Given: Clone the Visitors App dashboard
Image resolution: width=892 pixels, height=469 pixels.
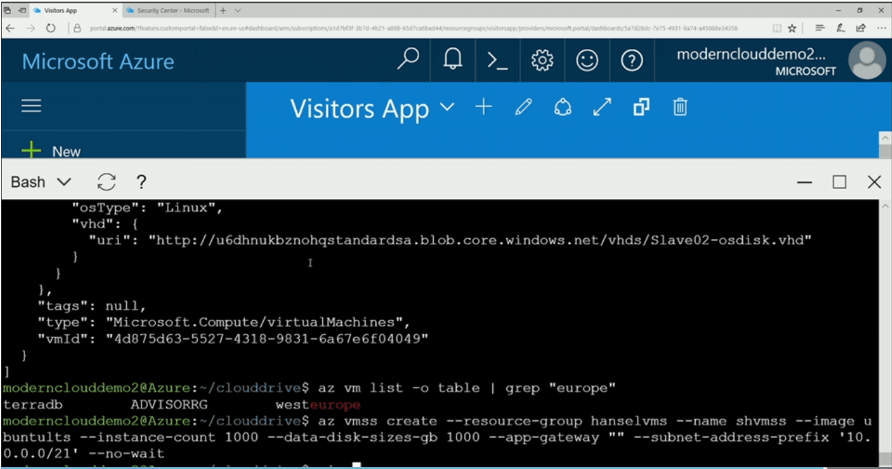Looking at the screenshot, I should [641, 107].
